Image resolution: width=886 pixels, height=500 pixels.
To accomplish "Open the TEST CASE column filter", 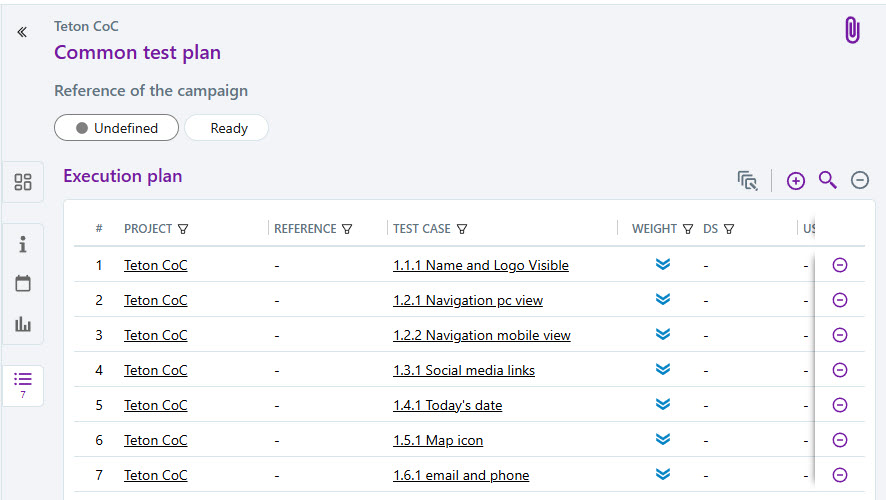I will 461,229.
